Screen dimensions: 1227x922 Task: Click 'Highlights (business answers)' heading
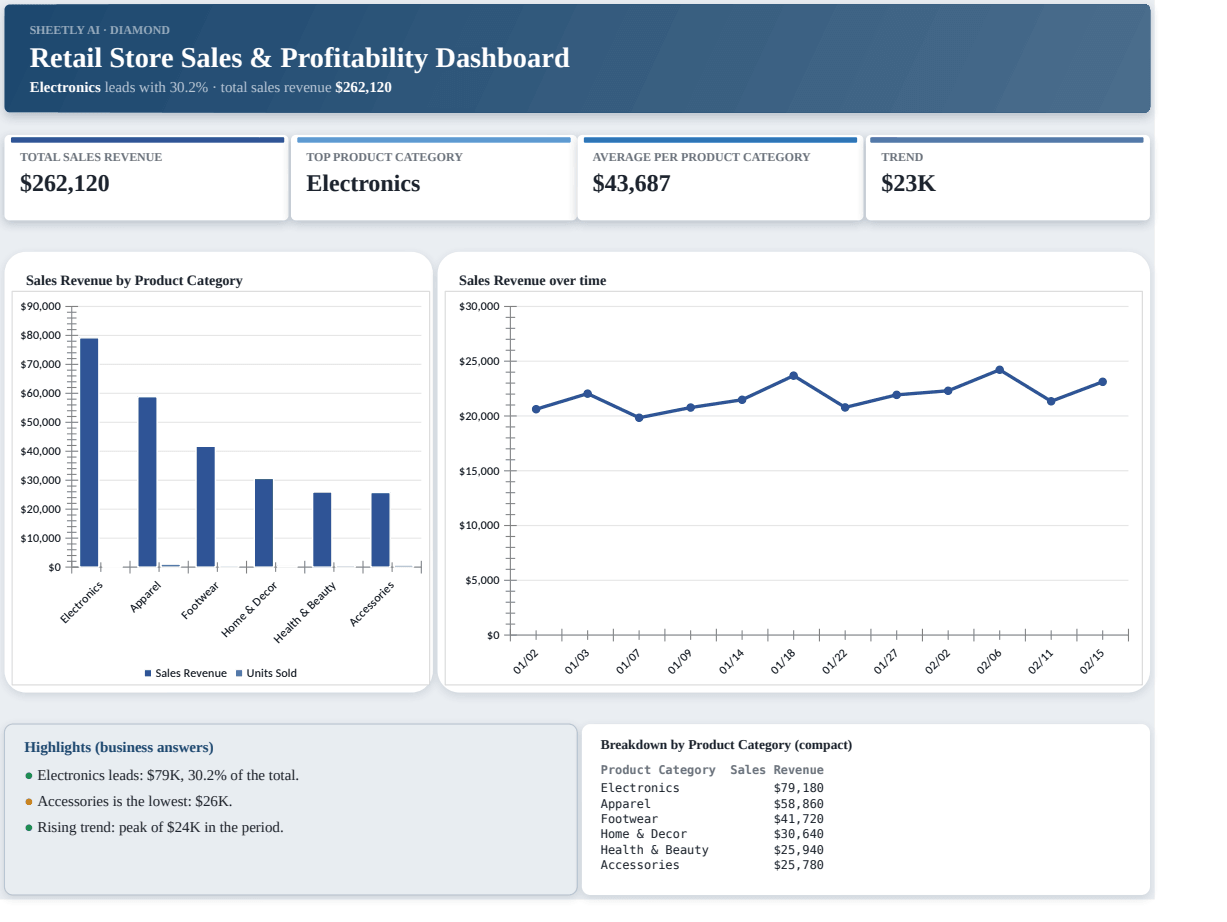tap(119, 747)
